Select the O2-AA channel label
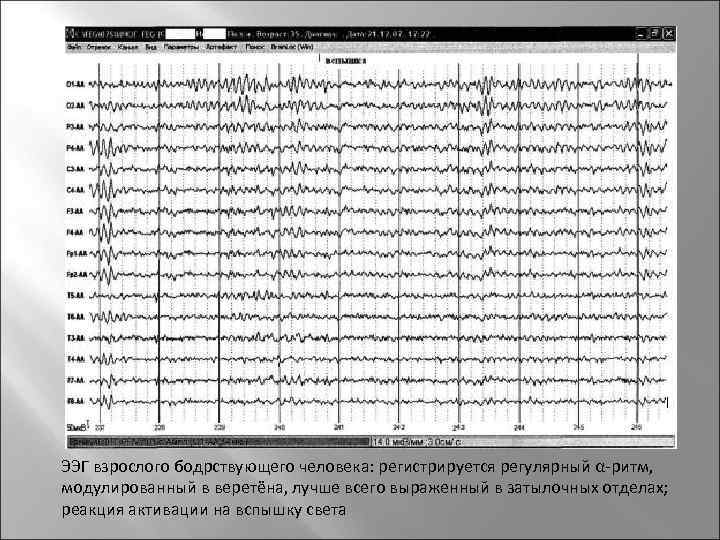Screen dimensions: 720x540 tap(75, 106)
